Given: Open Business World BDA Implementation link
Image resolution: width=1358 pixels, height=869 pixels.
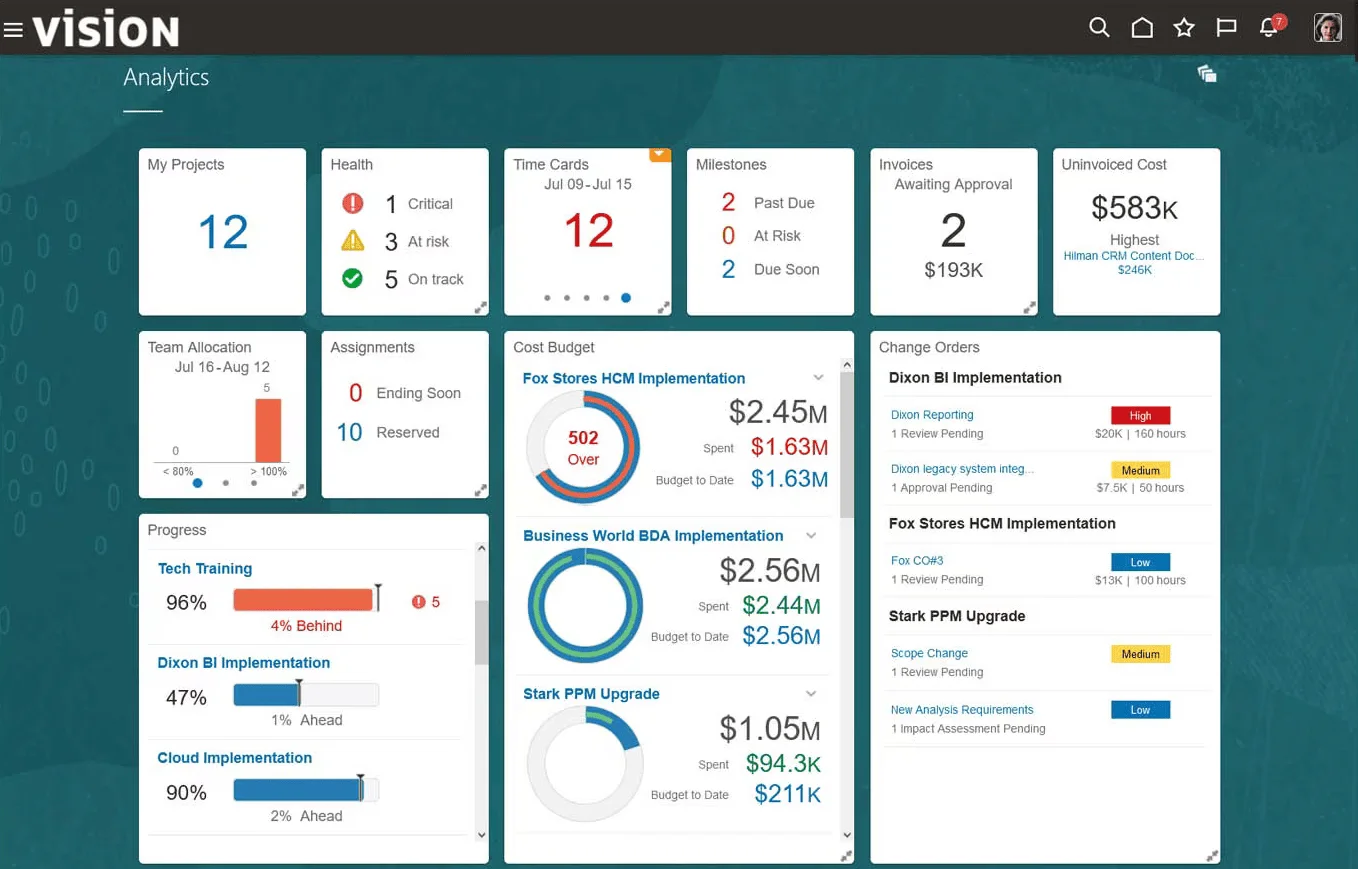Looking at the screenshot, I should 653,536.
